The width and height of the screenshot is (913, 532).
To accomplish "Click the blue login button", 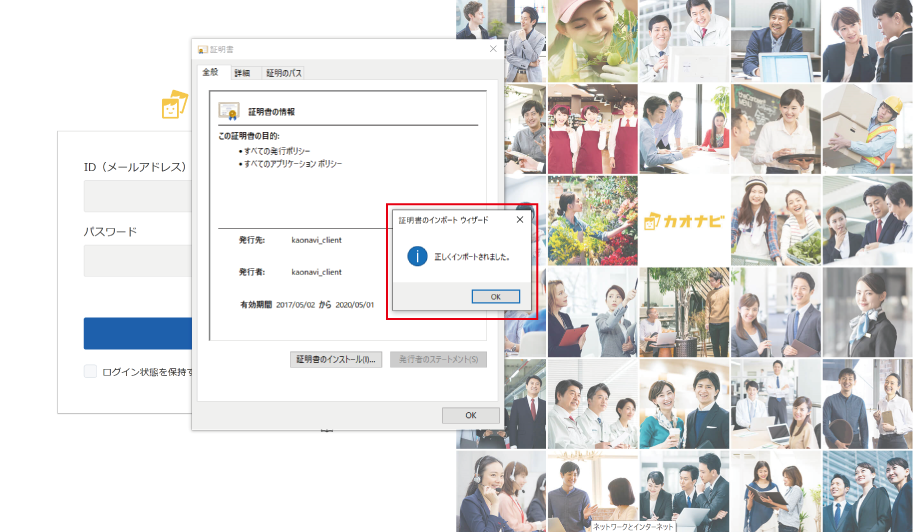I will coord(138,333).
